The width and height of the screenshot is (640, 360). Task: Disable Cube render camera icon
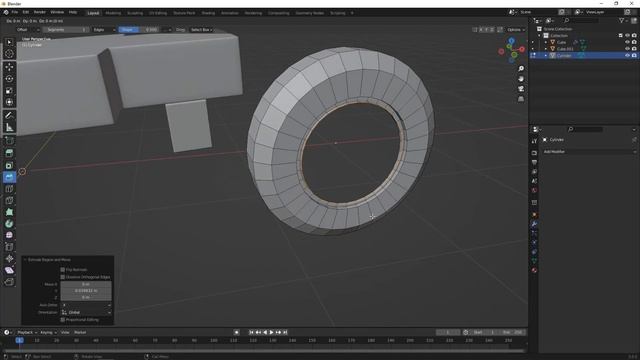(634, 42)
